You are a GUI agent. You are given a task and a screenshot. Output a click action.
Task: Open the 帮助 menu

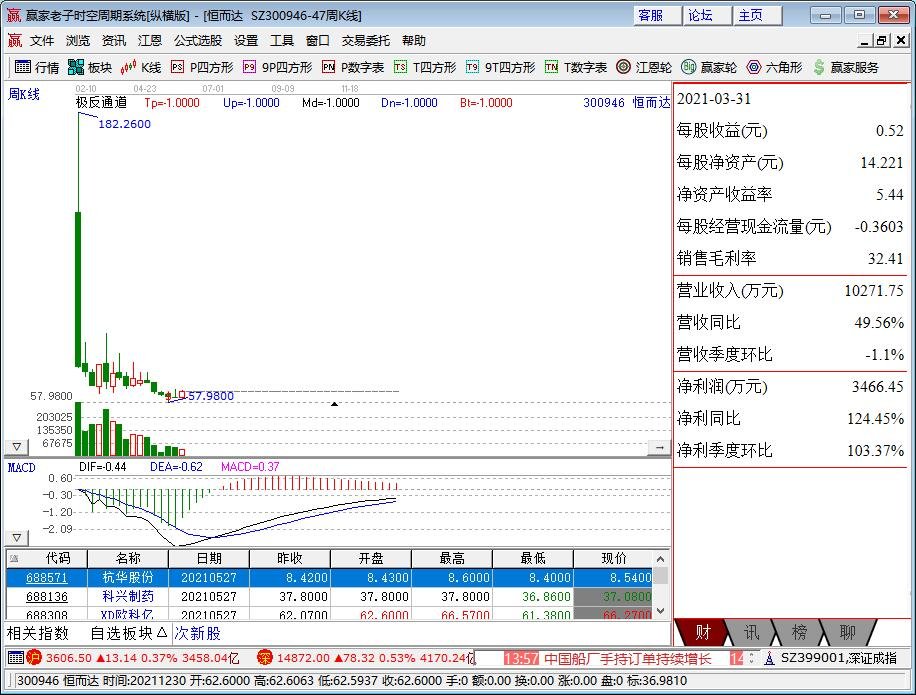pos(414,40)
